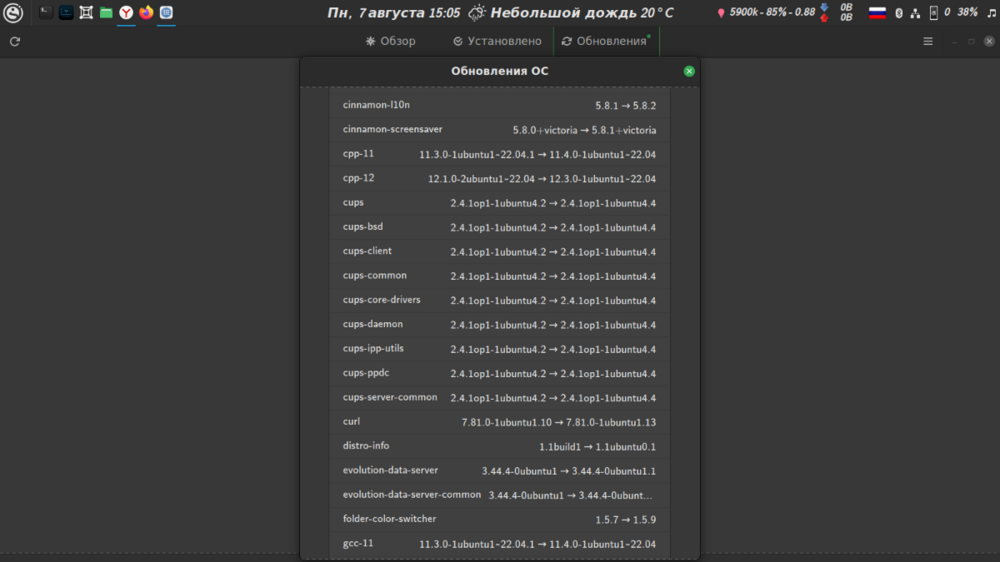Click the weather applet showing Небольшой дождь
1000x562 pixels.
(570, 13)
